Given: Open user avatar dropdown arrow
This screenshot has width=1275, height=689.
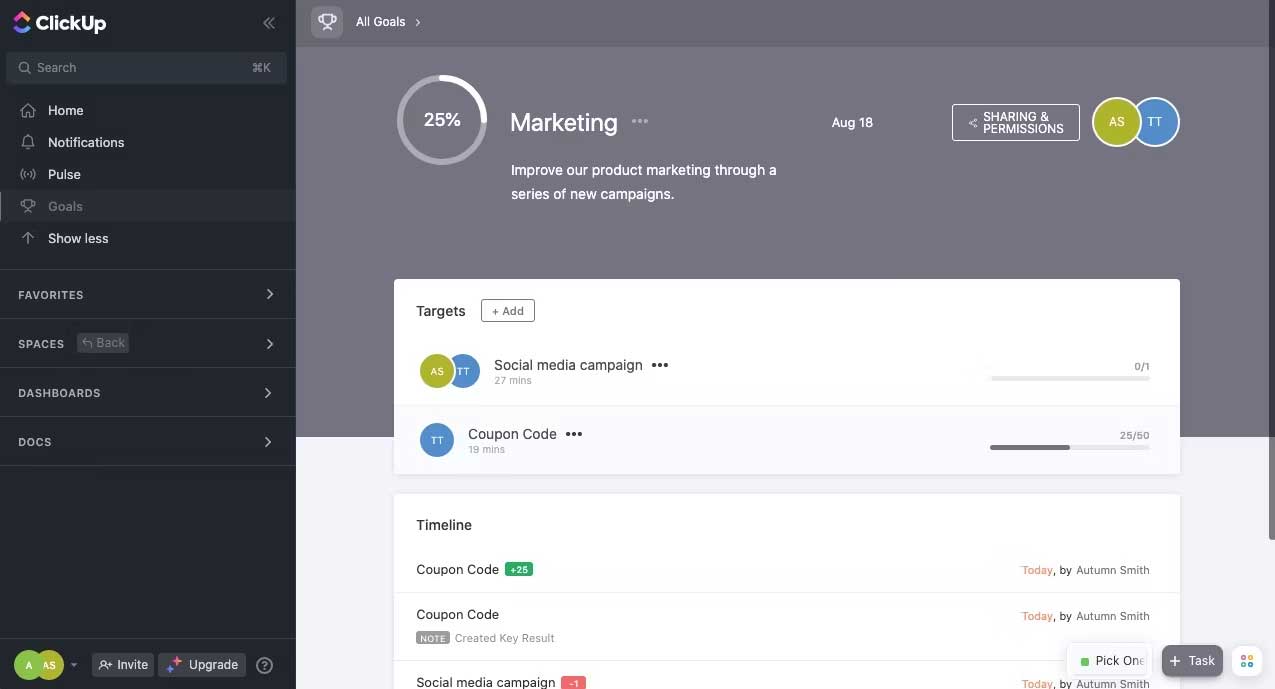Looking at the screenshot, I should point(74,665).
